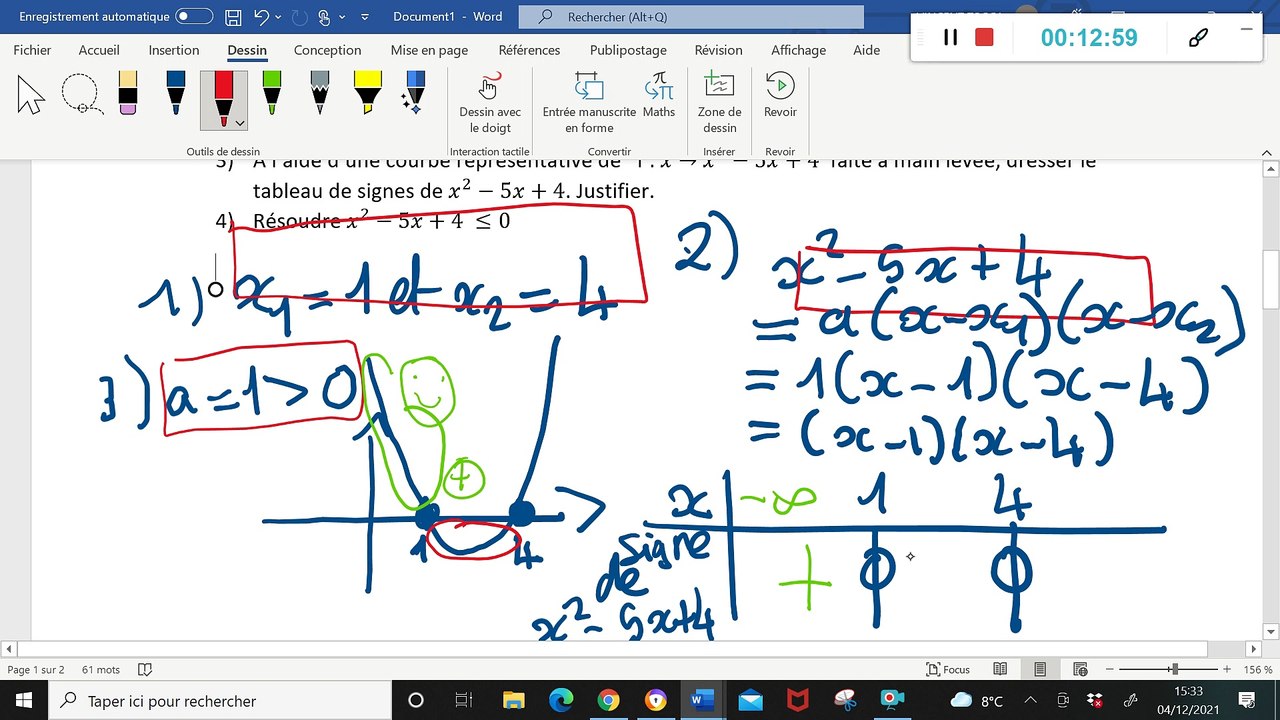Open the Maths ink converter
The height and width of the screenshot is (720, 1280).
click(x=659, y=97)
